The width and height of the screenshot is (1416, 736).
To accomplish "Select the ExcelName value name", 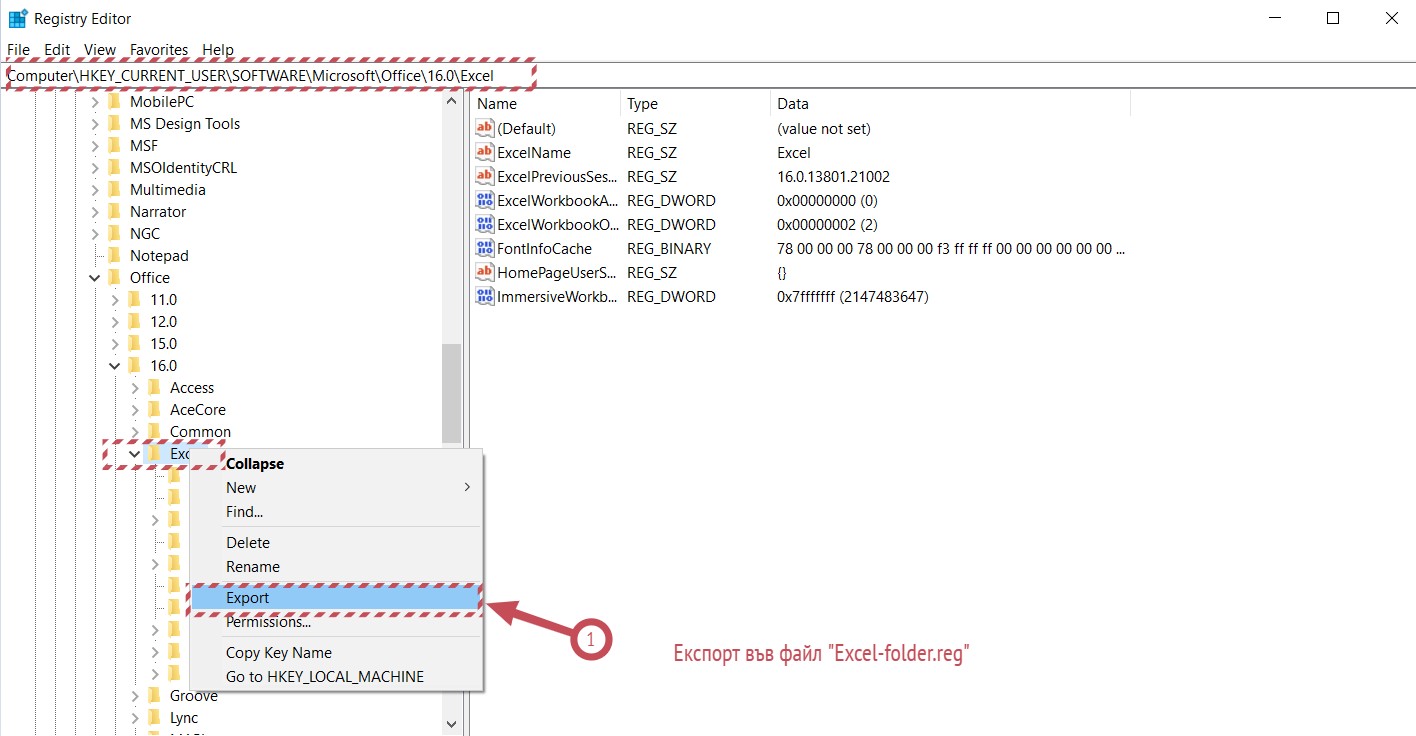I will (x=534, y=152).
